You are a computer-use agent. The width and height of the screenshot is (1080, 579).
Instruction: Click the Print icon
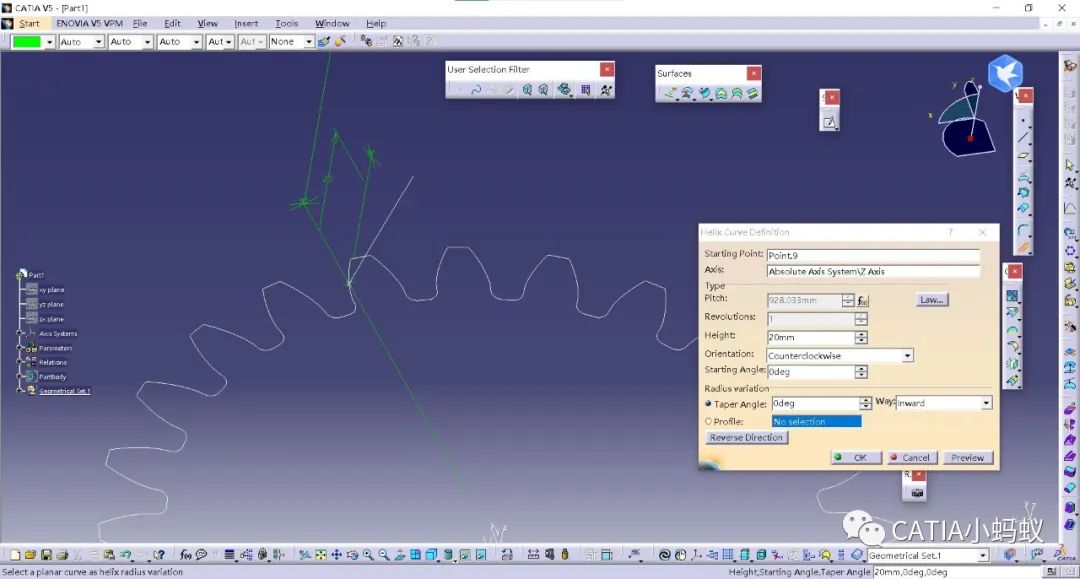(62, 555)
